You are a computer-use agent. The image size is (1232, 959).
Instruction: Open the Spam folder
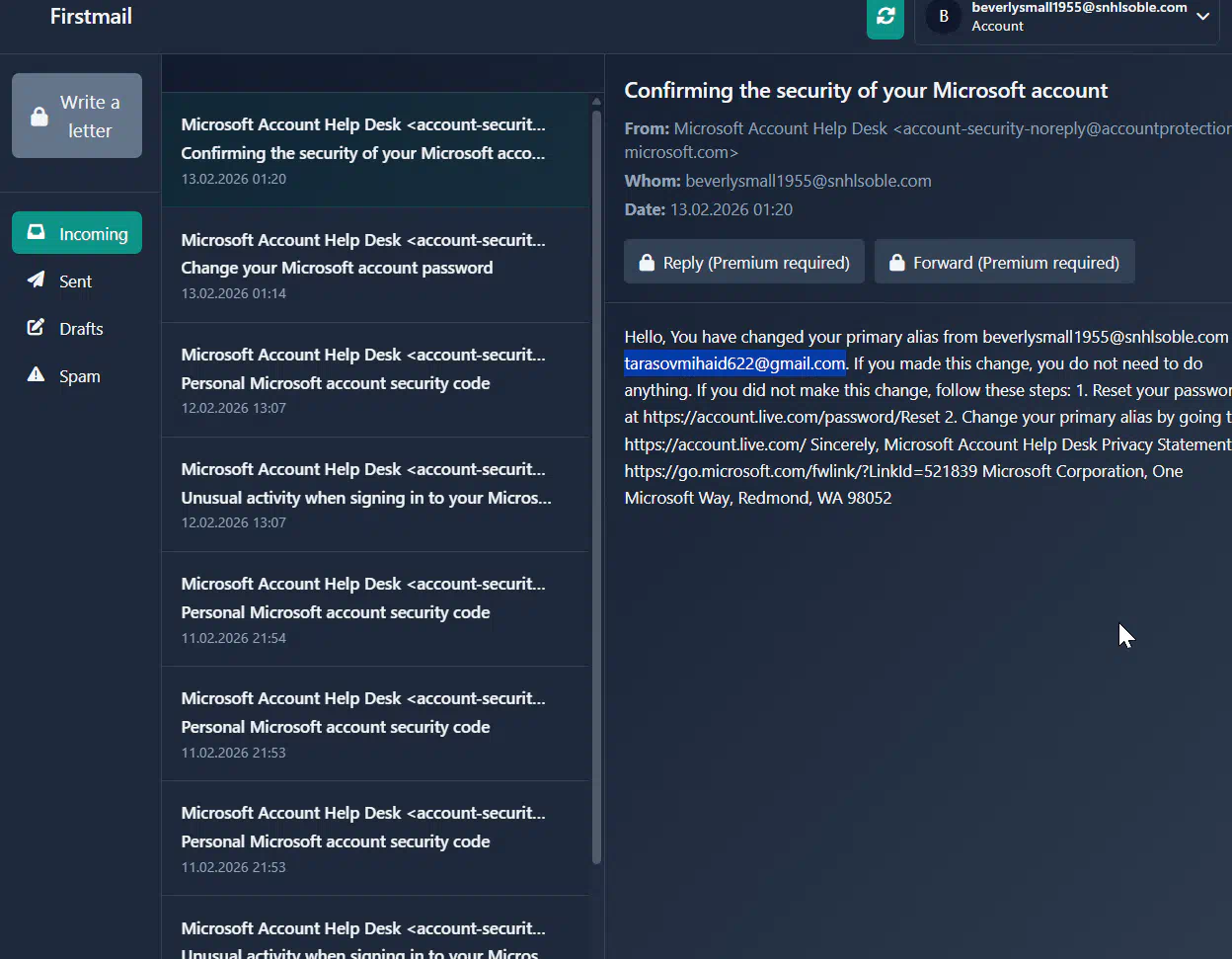[79, 376]
